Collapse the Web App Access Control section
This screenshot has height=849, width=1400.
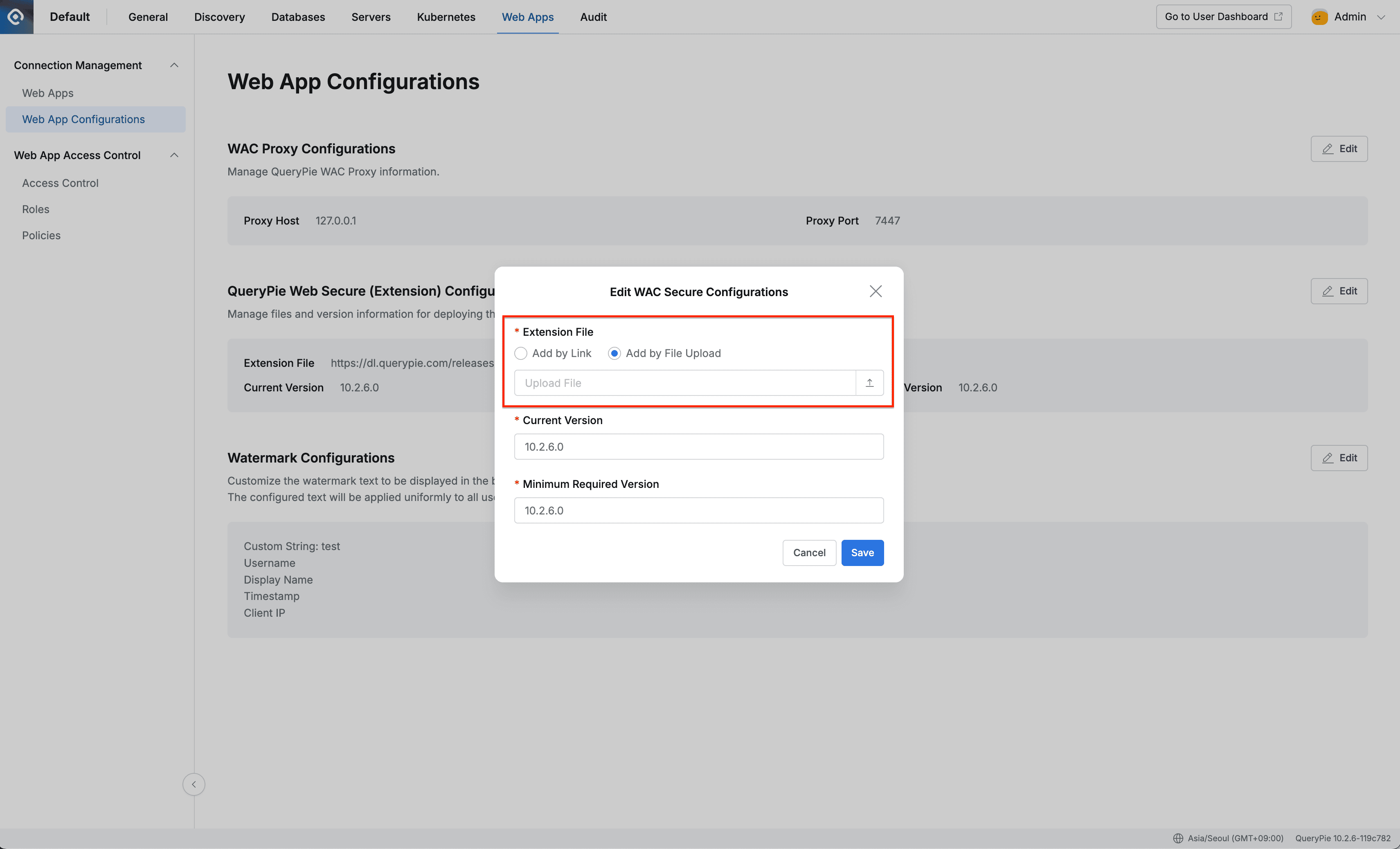[174, 155]
